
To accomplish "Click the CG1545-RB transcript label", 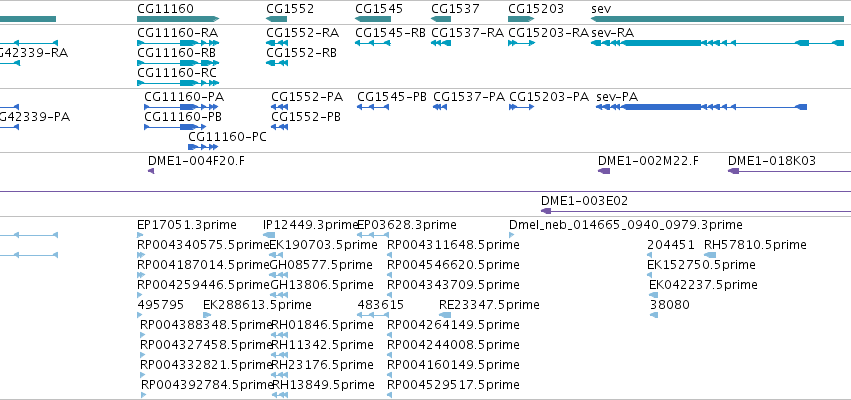I will (x=390, y=33).
